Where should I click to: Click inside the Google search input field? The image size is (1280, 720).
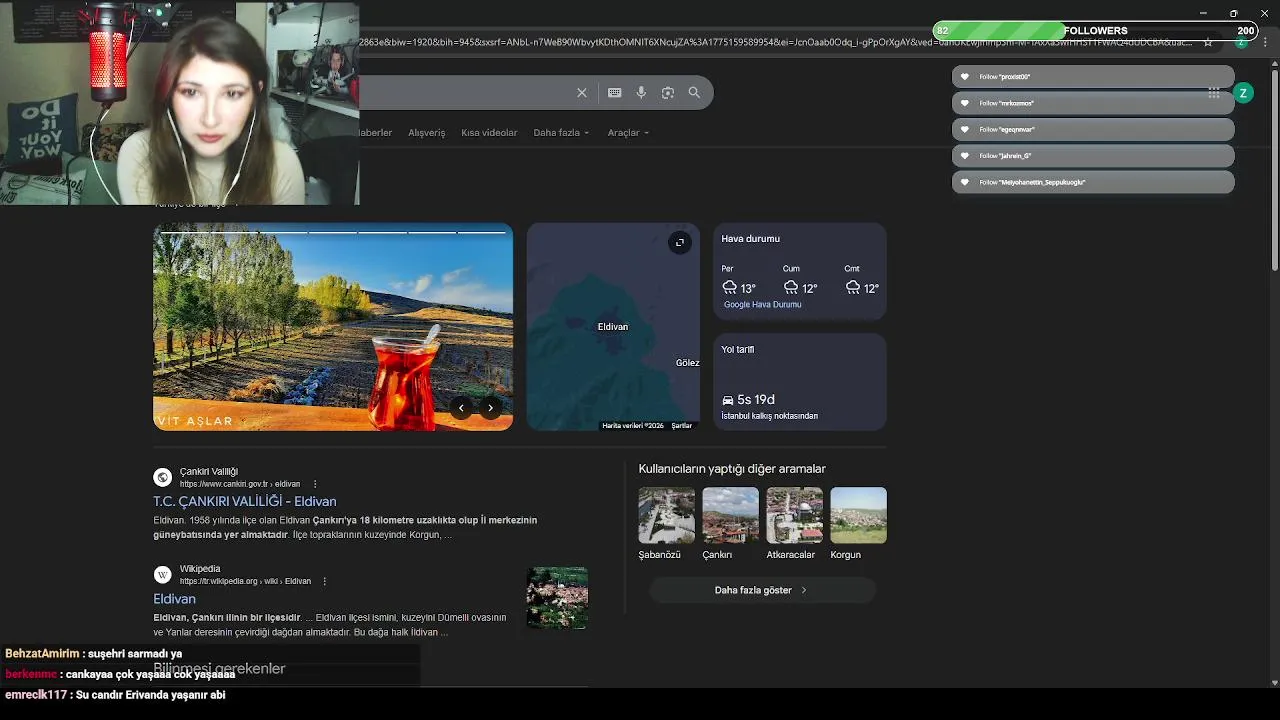click(465, 92)
